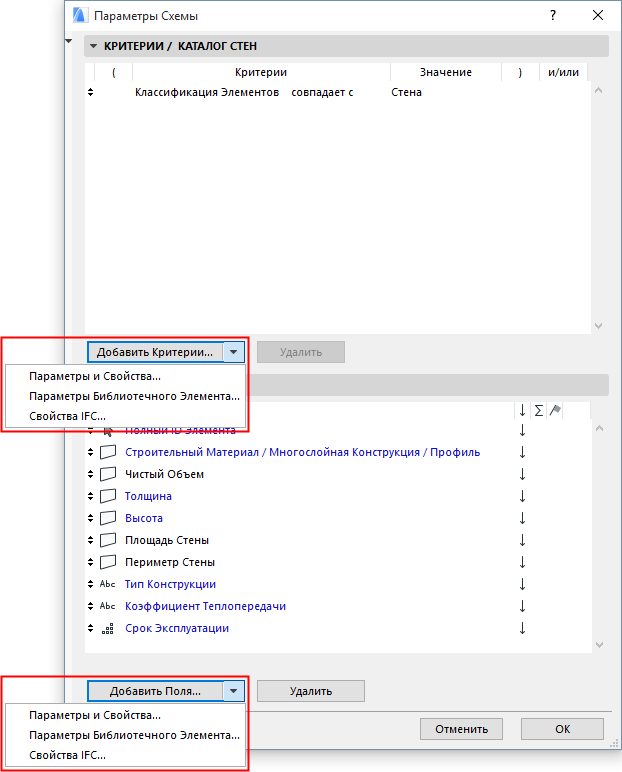Choose Свойства IFC under Добавить Поля
Viewport: 622px width, 772px height.
pyautogui.click(x=125, y=755)
